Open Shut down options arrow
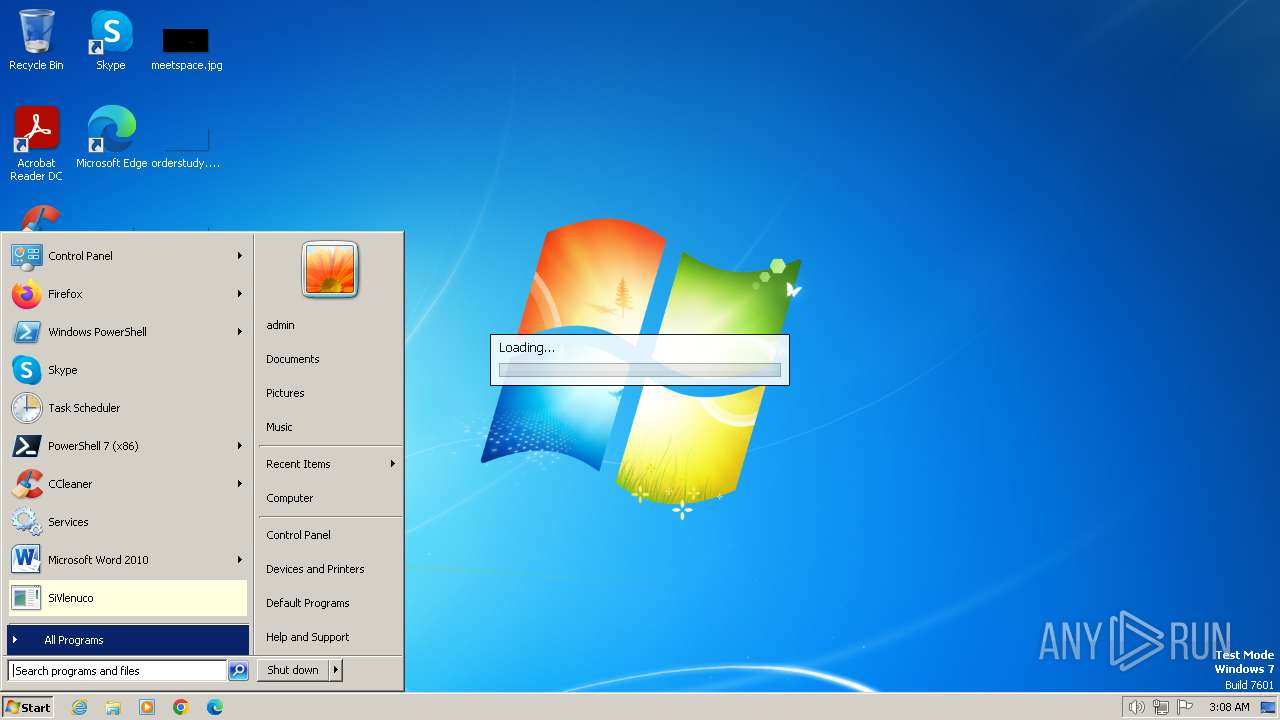 (336, 670)
